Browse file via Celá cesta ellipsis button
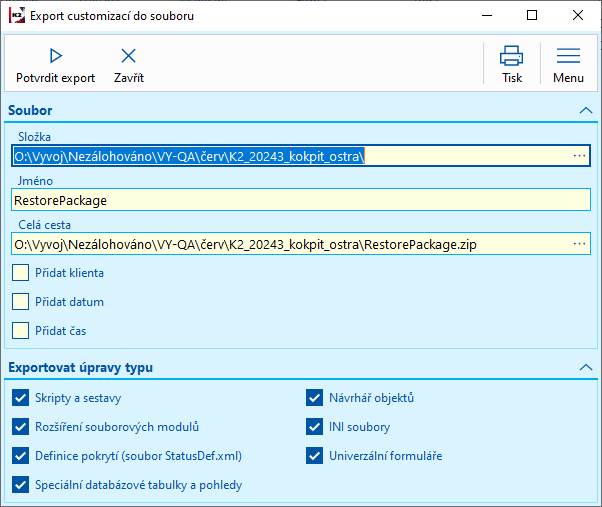 [579, 244]
